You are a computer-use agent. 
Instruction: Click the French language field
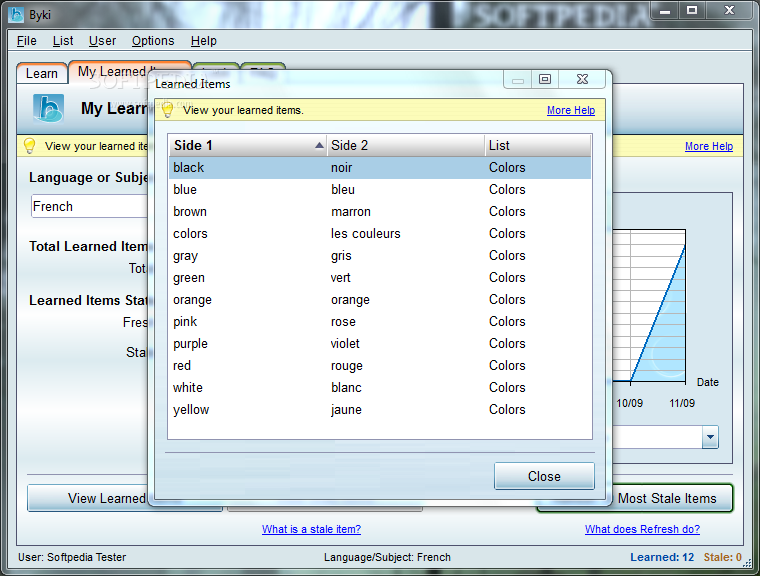[90, 207]
